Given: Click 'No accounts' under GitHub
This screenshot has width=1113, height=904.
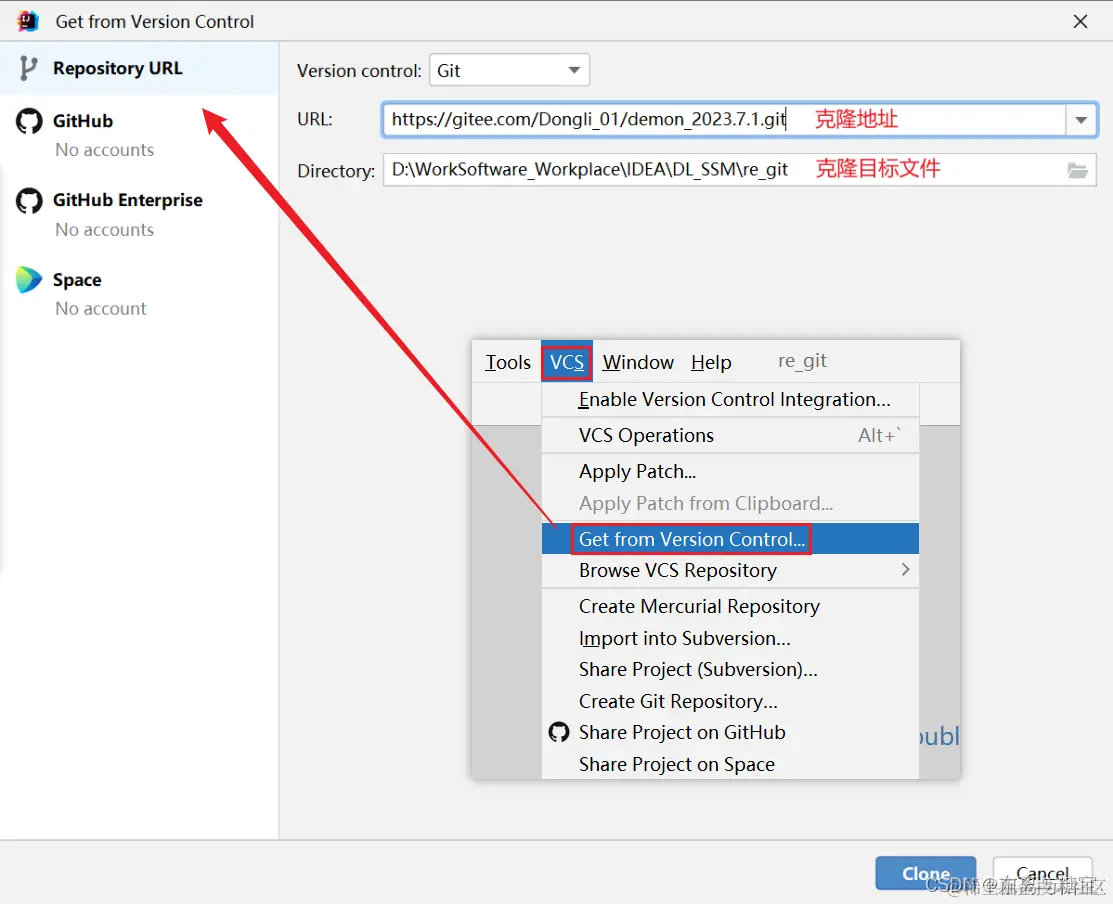Looking at the screenshot, I should coord(104,150).
